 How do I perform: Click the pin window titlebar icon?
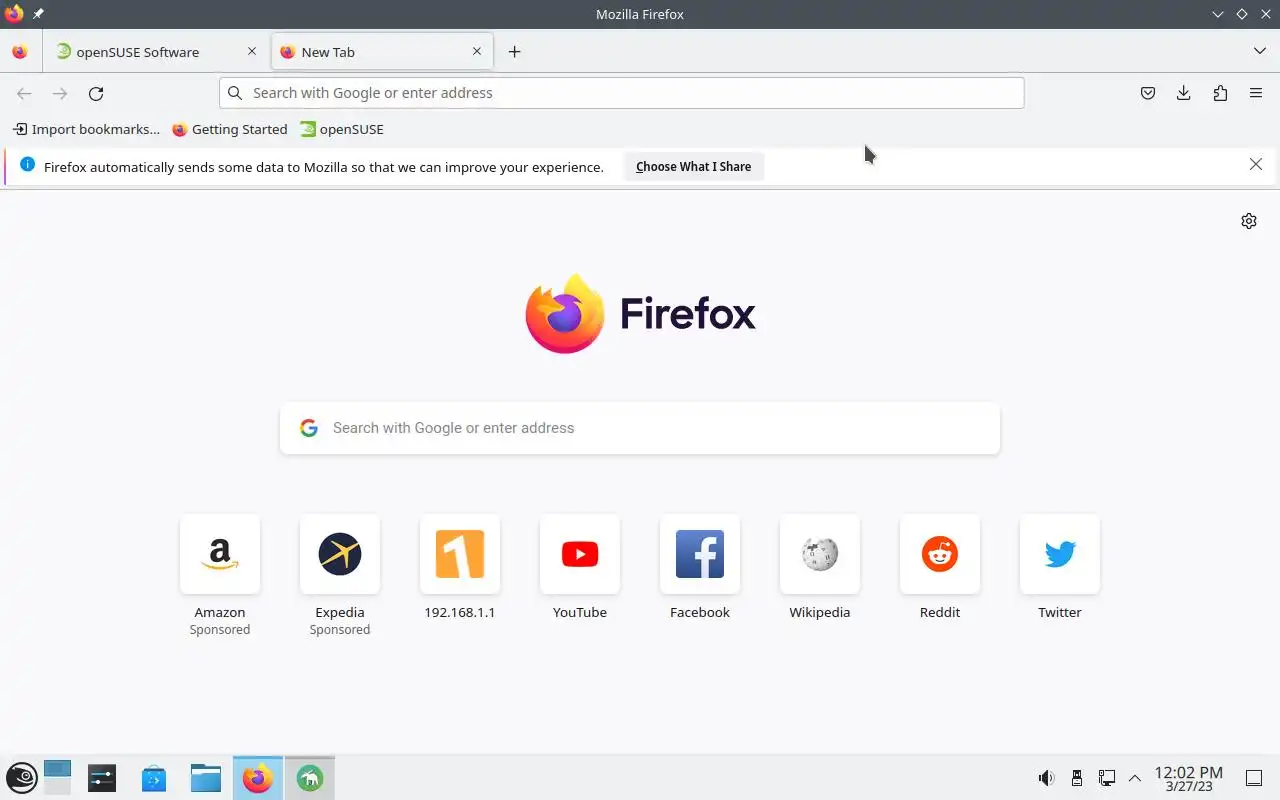pyautogui.click(x=38, y=14)
